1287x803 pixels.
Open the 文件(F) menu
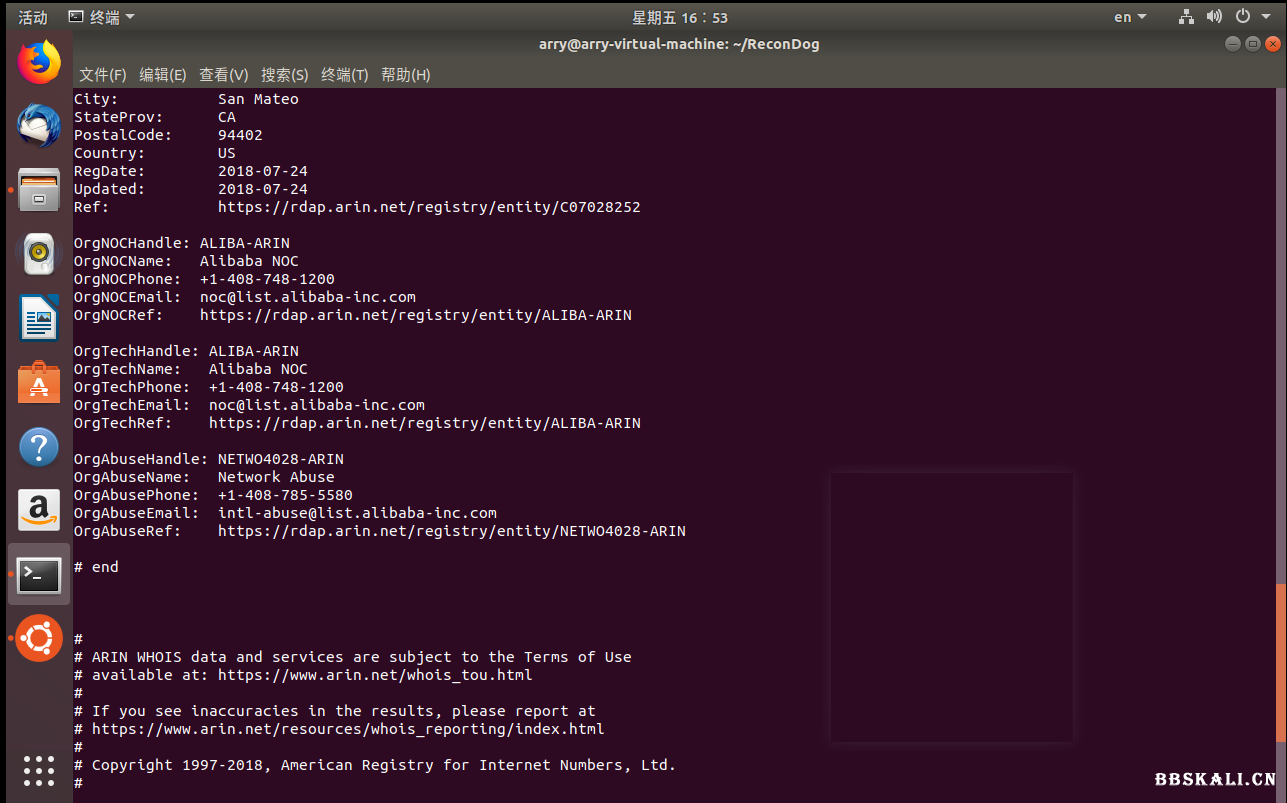tap(103, 75)
